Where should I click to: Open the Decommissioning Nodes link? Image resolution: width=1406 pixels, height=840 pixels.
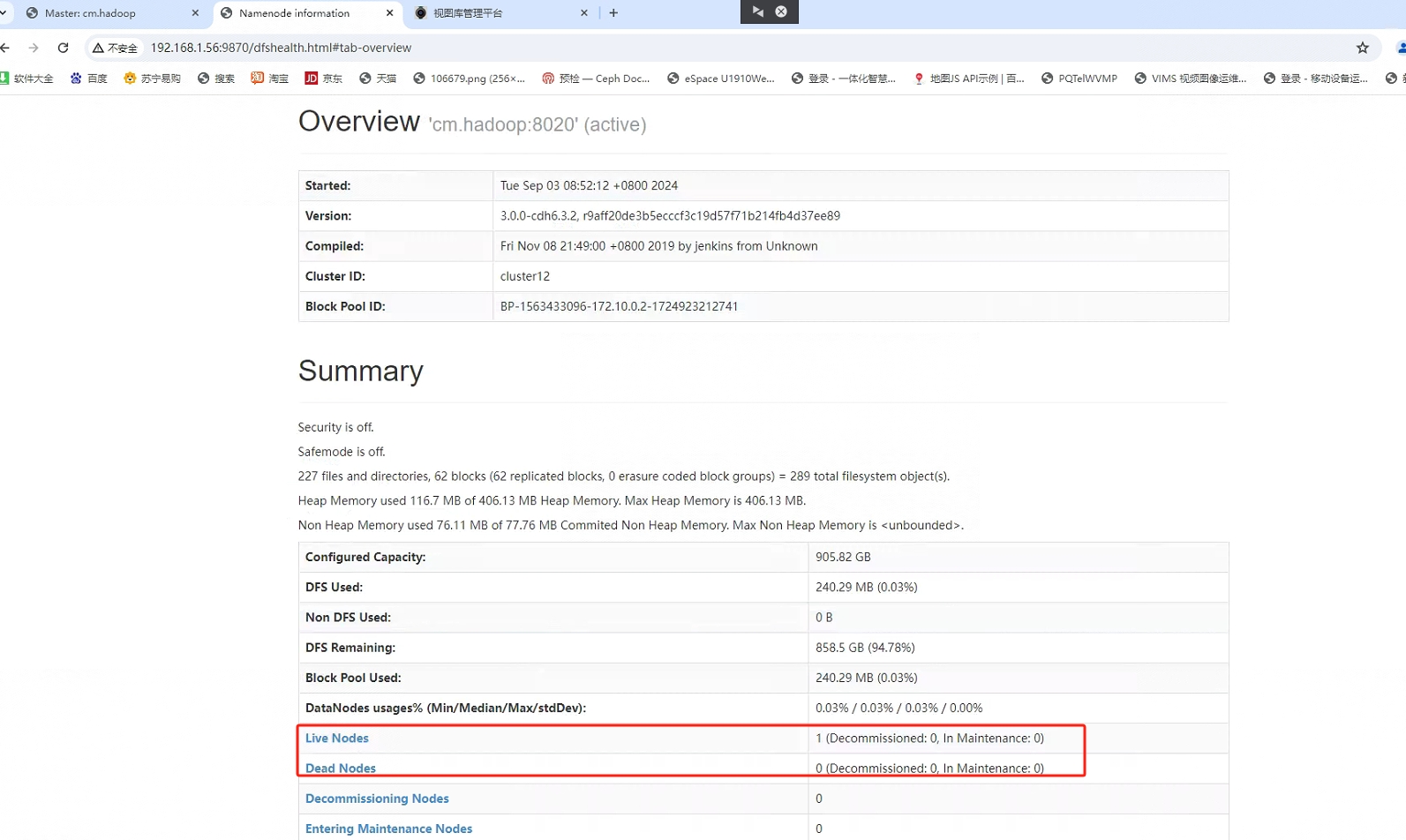coord(377,799)
